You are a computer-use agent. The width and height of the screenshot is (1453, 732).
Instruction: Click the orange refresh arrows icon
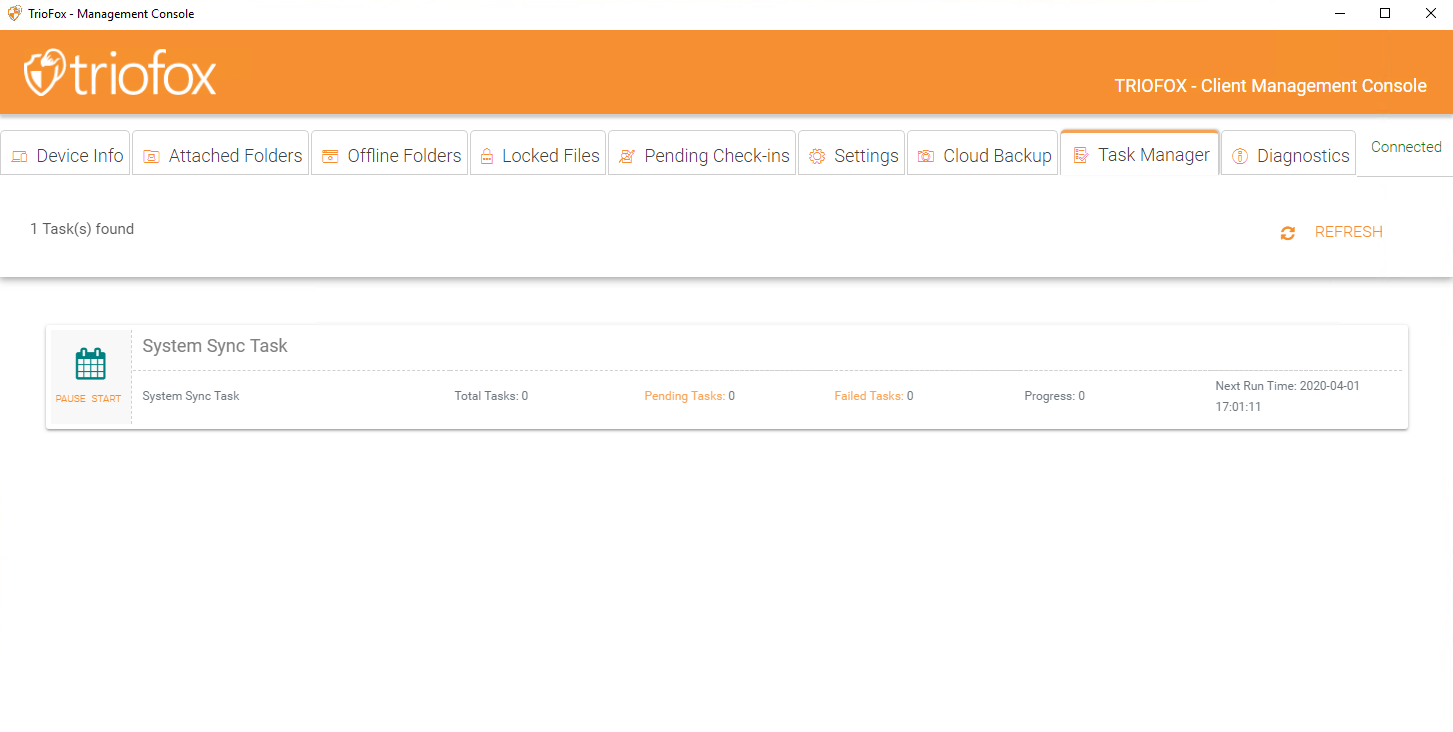click(1288, 233)
